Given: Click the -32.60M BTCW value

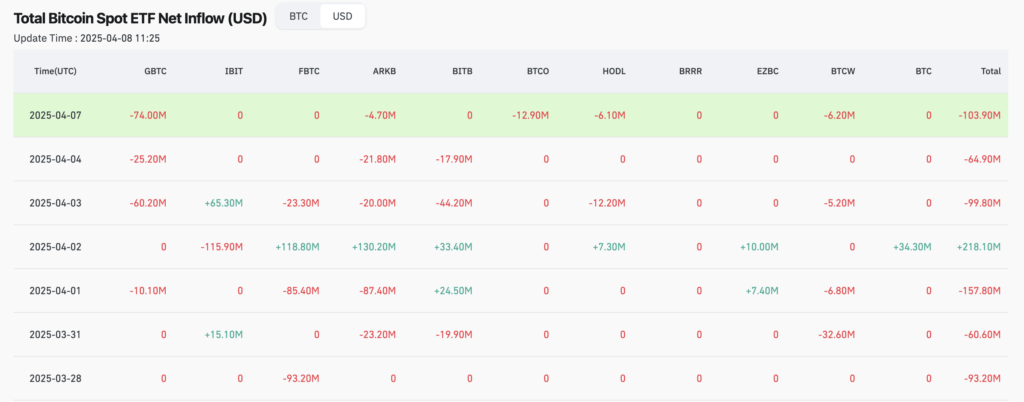Looking at the screenshot, I should tap(837, 335).
